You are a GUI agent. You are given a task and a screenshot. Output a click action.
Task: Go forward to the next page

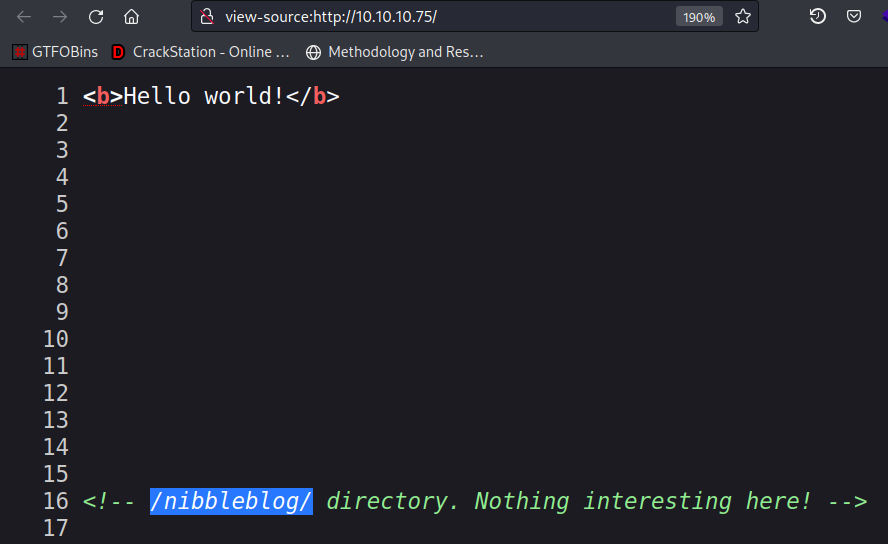coord(59,17)
